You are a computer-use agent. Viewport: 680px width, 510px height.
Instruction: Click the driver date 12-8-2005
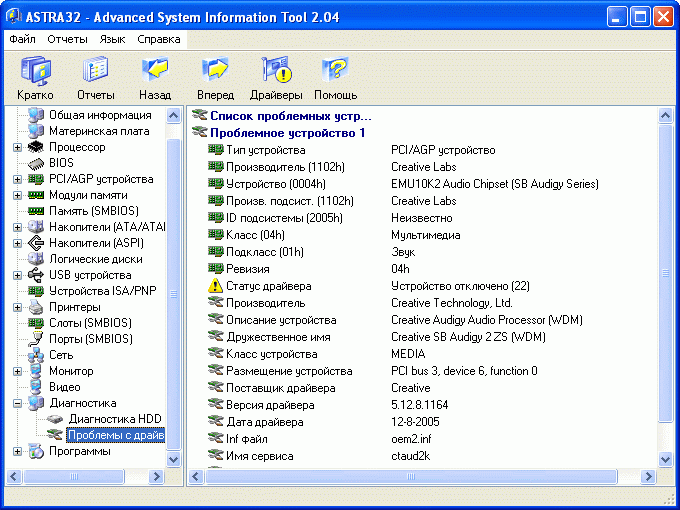click(x=415, y=422)
